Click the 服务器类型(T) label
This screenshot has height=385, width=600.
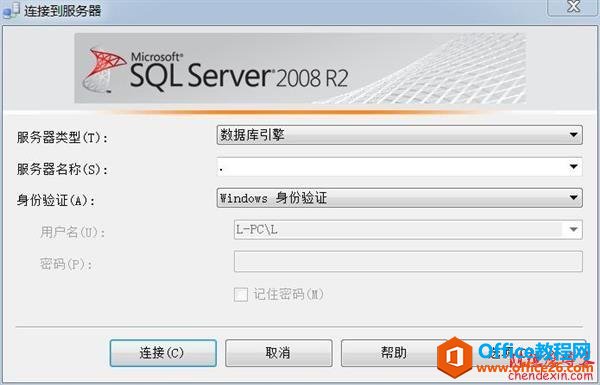pos(62,137)
